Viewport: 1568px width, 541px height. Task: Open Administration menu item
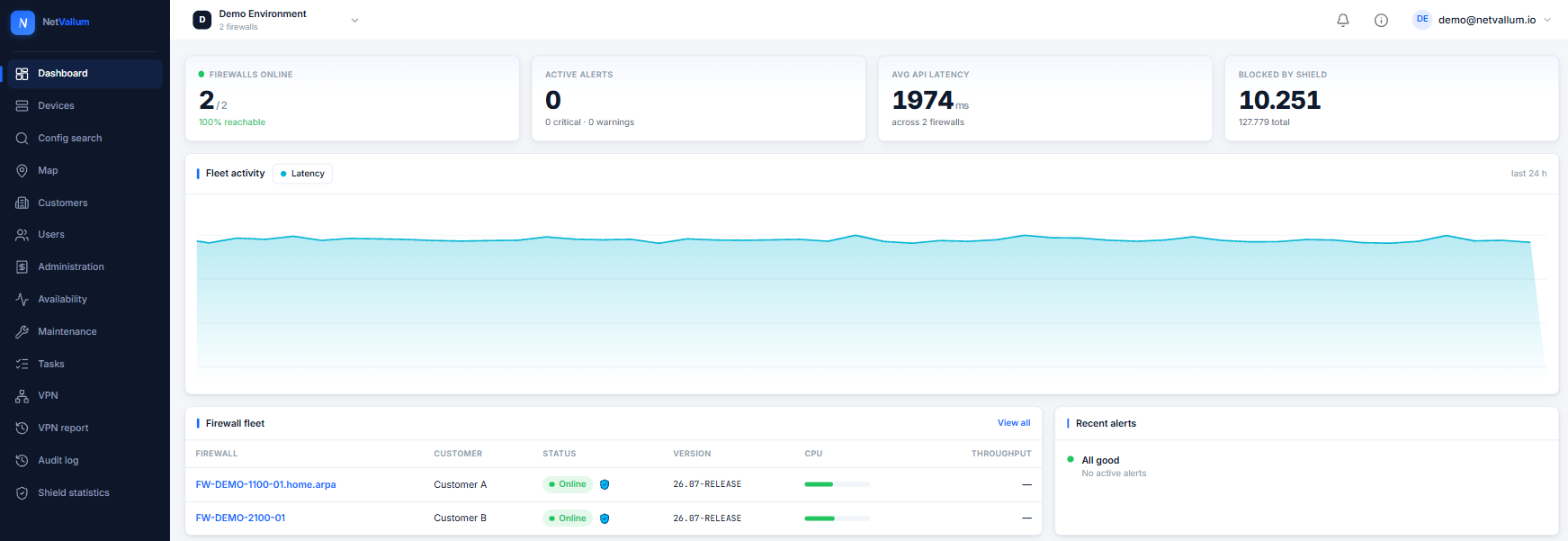[x=85, y=267]
